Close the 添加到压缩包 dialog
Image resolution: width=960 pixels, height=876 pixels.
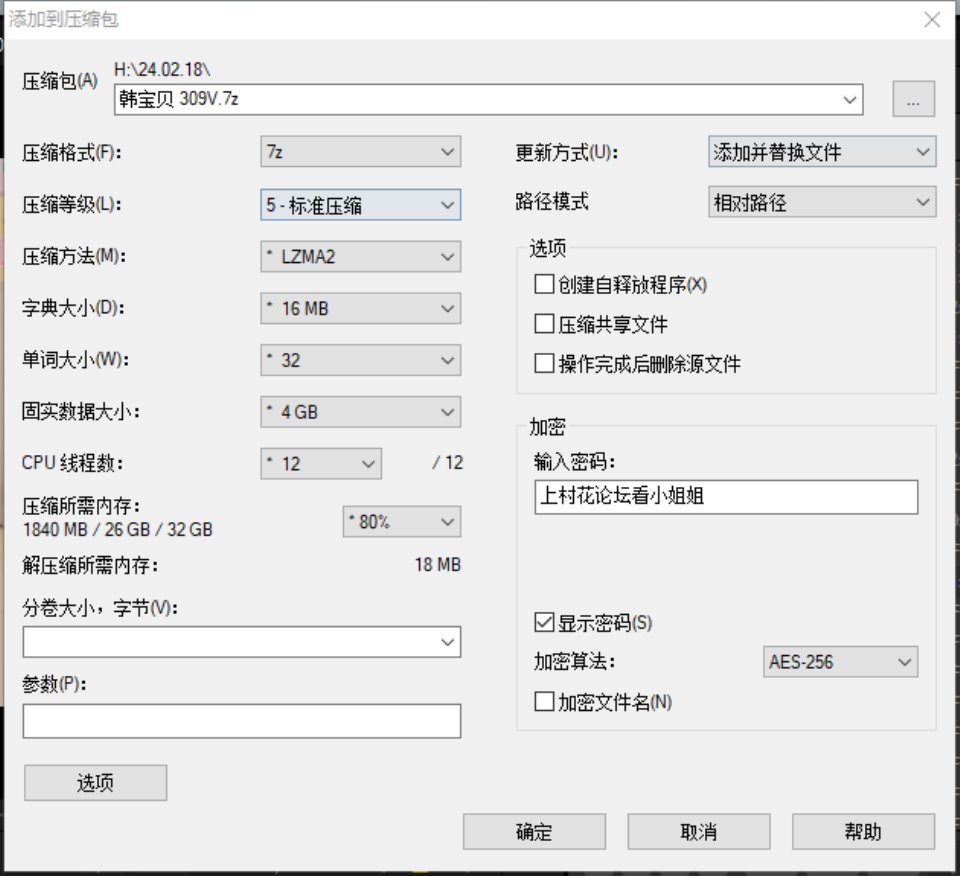[932, 20]
